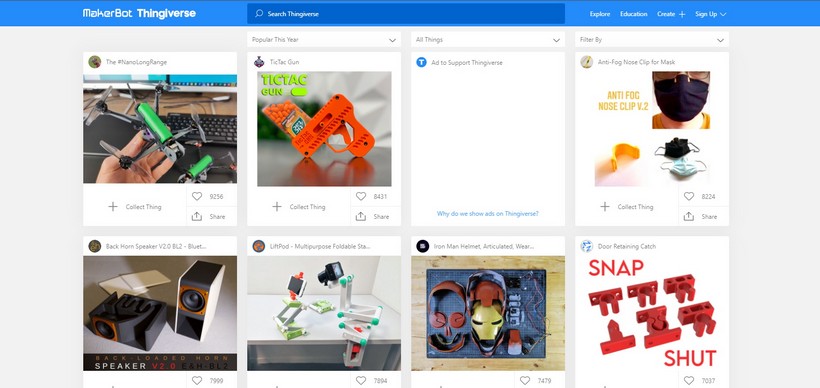Click plus icon on Anti-Fog Collect Thing
This screenshot has height=388, width=820.
pos(605,207)
